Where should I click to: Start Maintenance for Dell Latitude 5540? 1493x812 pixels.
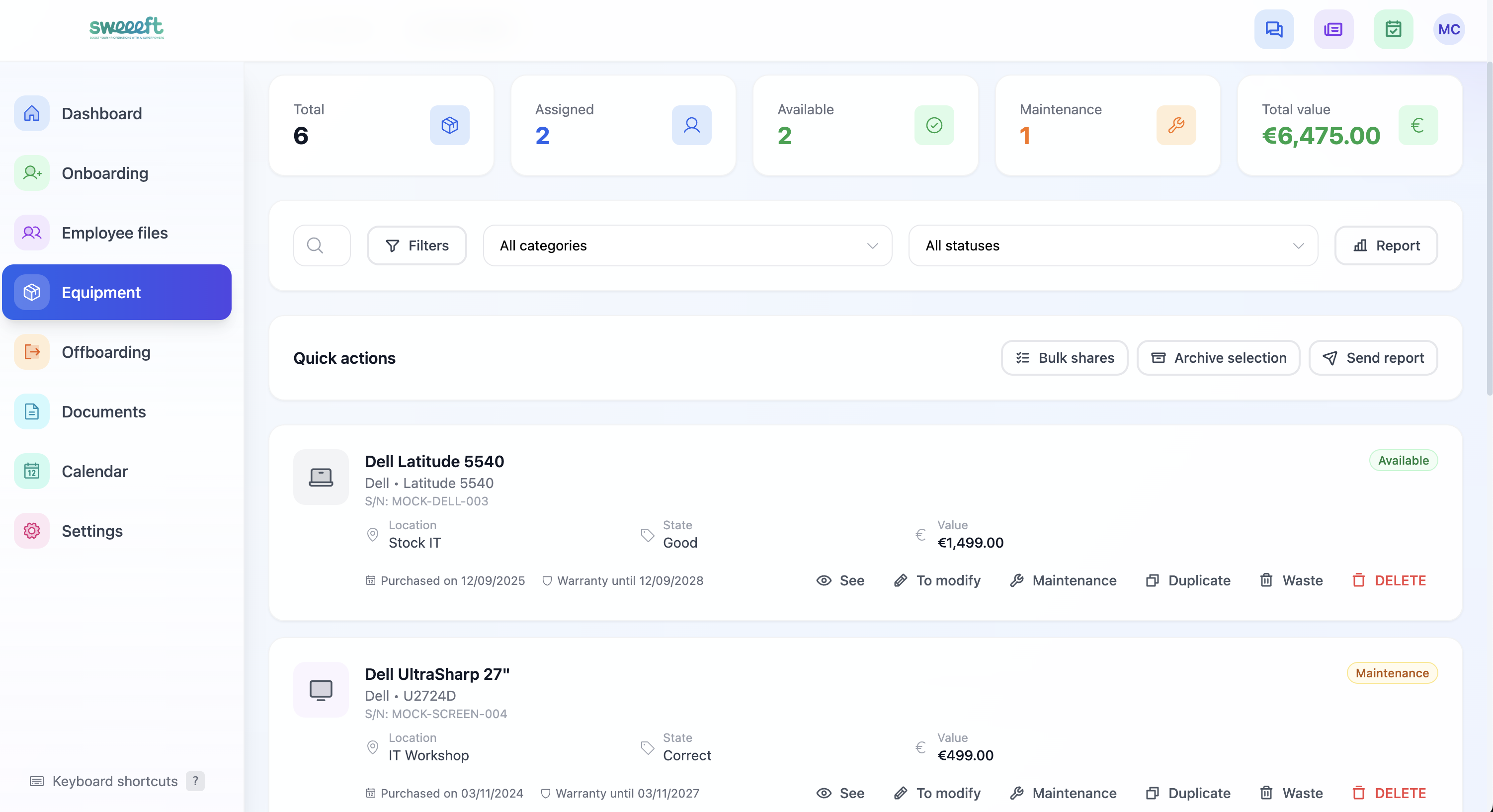tap(1063, 580)
